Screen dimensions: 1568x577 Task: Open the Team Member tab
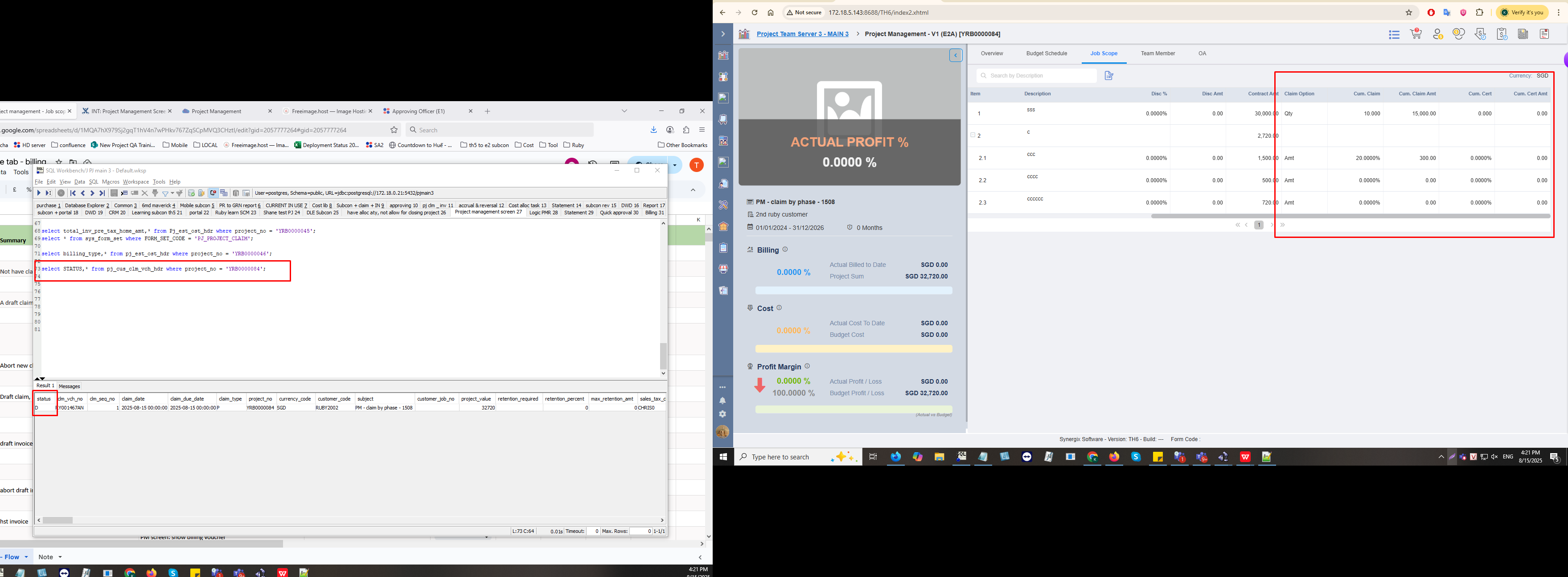1158,53
